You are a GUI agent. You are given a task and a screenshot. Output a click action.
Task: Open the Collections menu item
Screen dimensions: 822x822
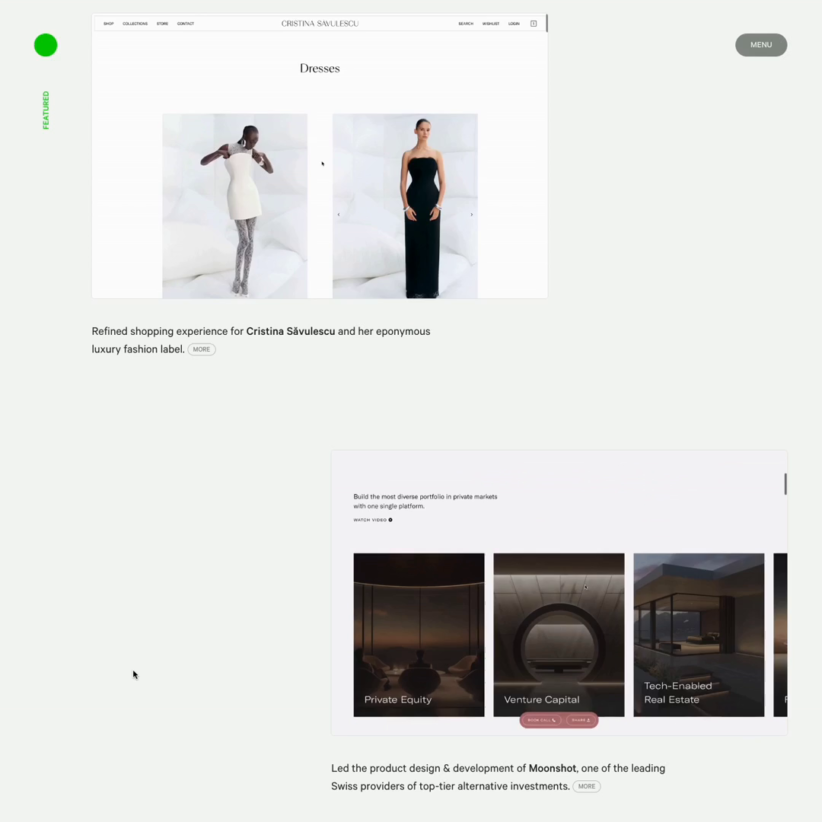[135, 23]
